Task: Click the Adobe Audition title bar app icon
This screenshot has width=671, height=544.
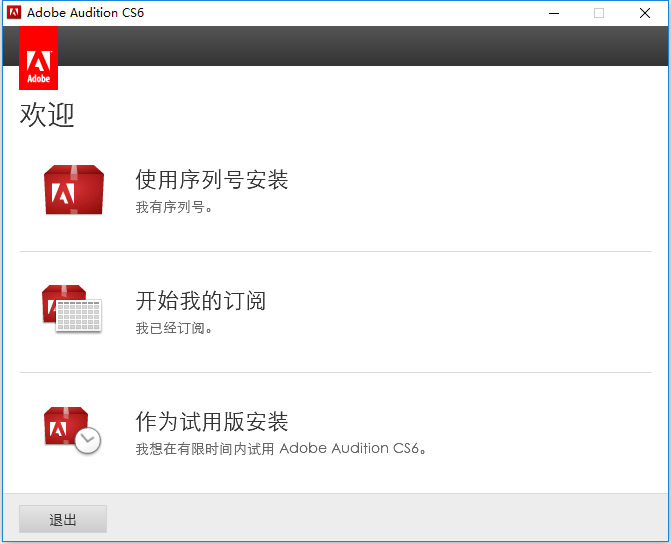Action: [x=14, y=13]
